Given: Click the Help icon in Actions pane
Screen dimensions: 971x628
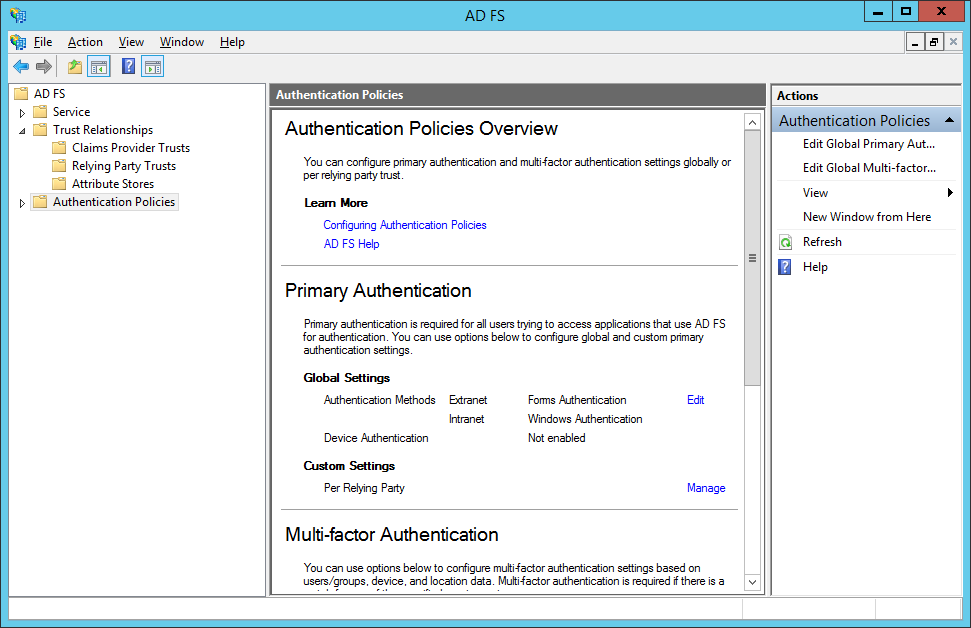Looking at the screenshot, I should [785, 267].
